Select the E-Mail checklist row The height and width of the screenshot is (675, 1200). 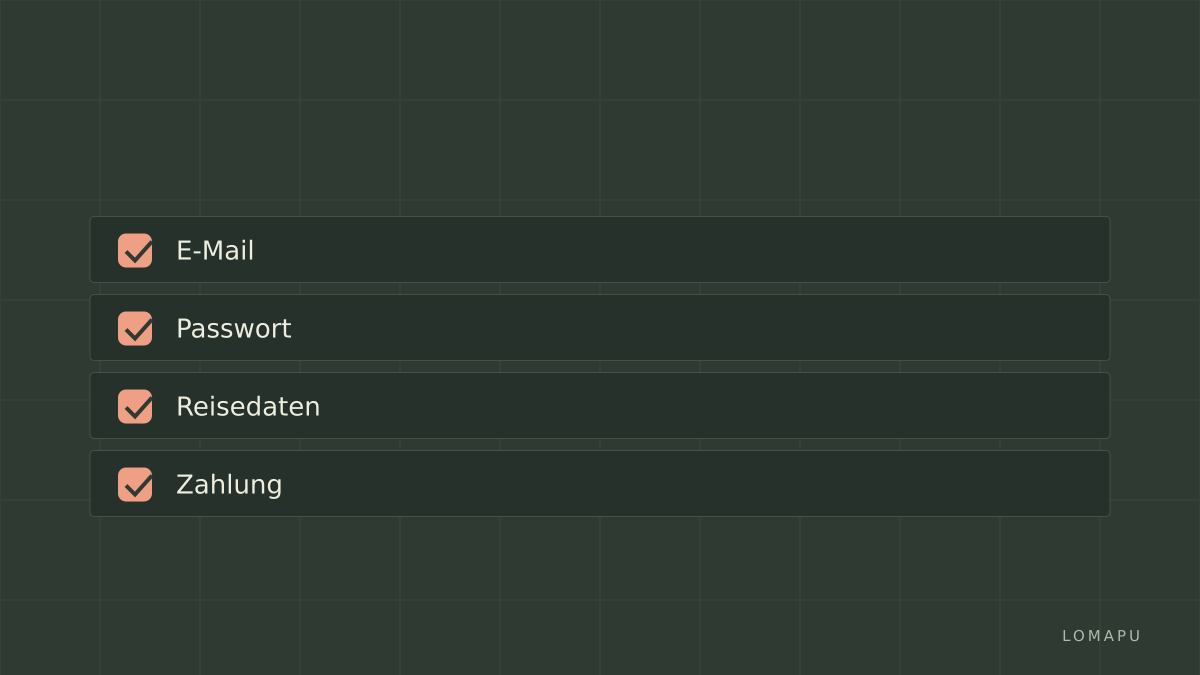[x=600, y=250]
